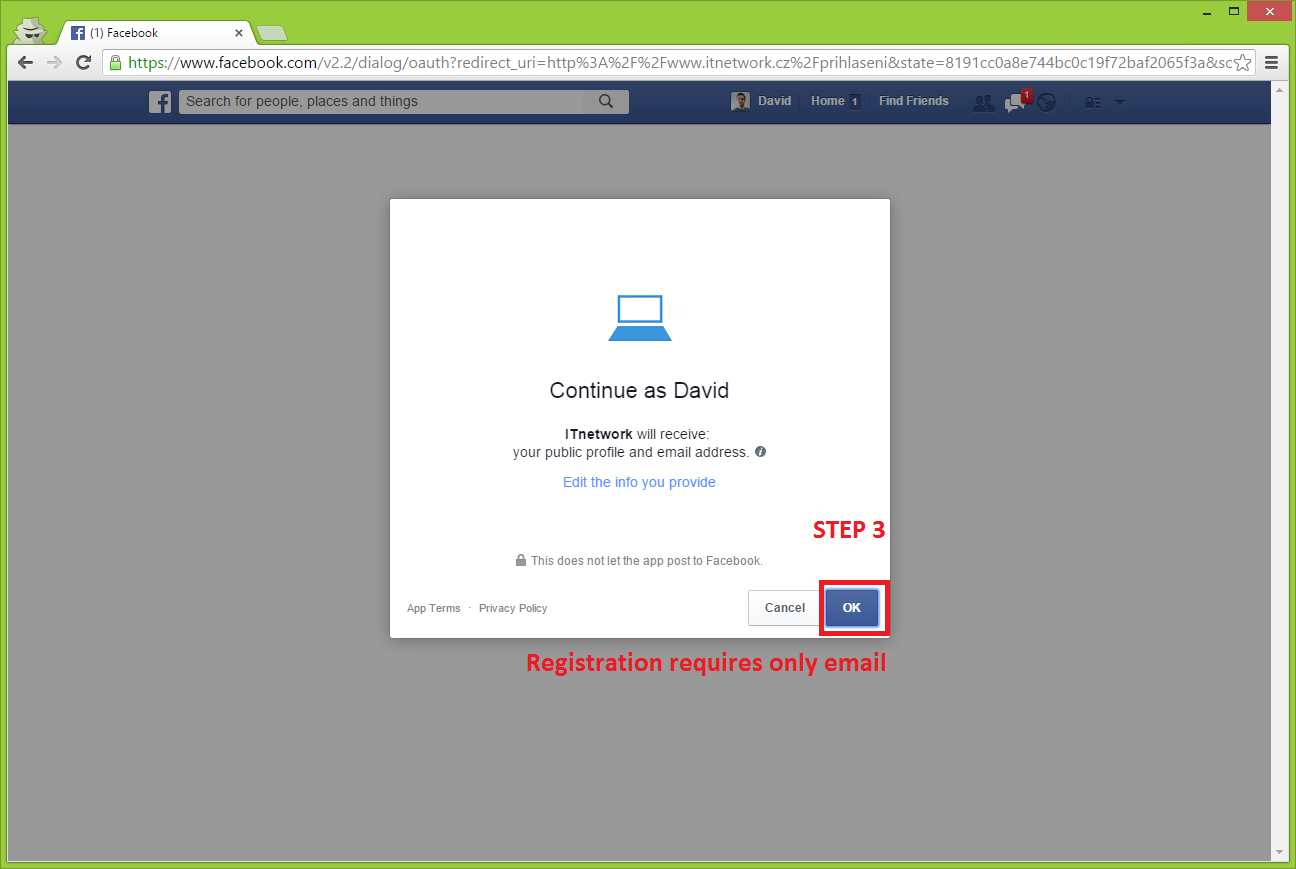Focus the Facebook search field
This screenshot has width=1296, height=869.
pyautogui.click(x=381, y=101)
